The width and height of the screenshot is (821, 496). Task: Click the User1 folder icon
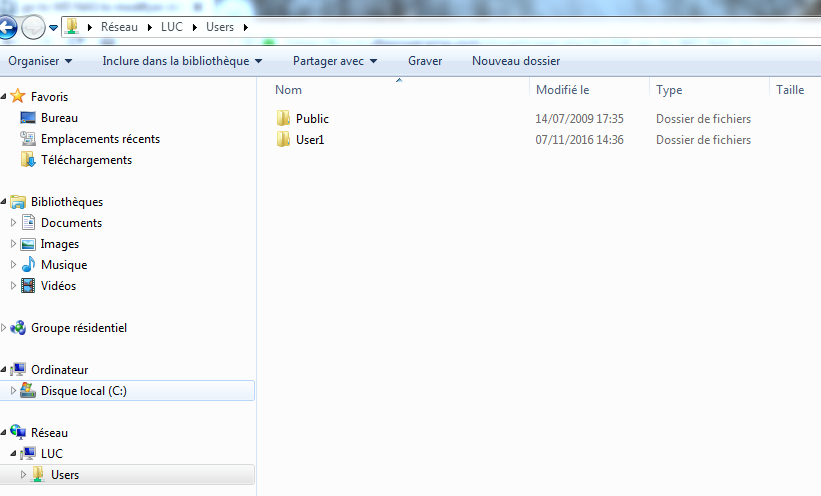pyautogui.click(x=283, y=140)
